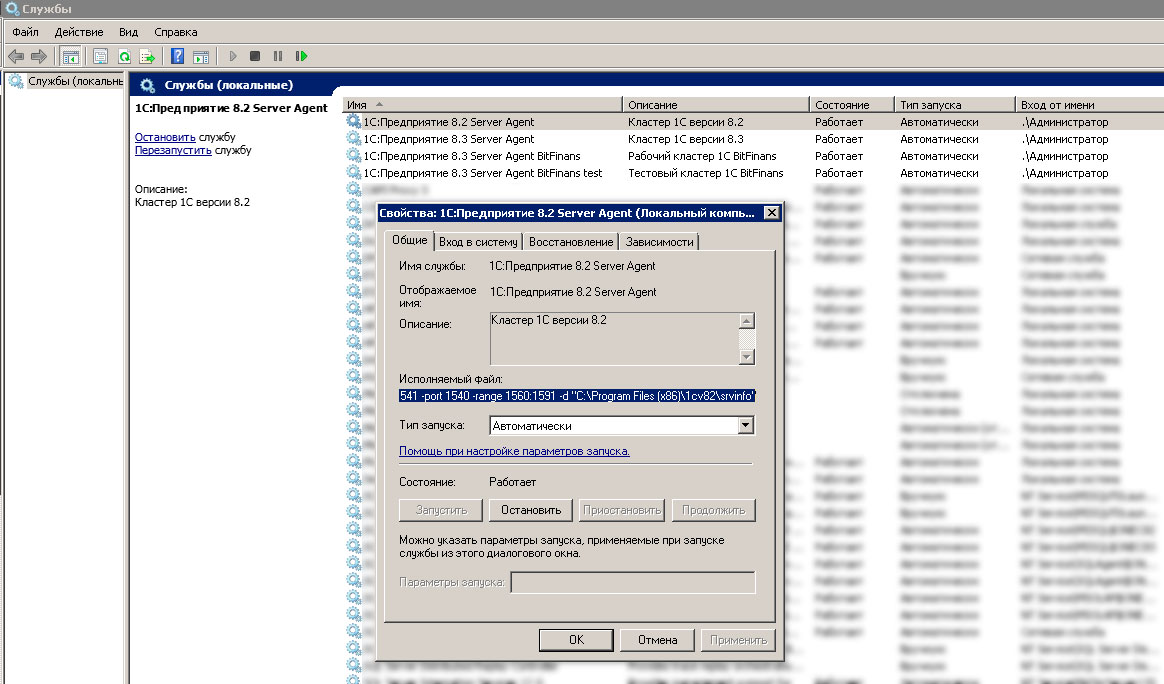Click Работает status in the 8.3 Server Agent row
1164x684 pixels.
[839, 139]
